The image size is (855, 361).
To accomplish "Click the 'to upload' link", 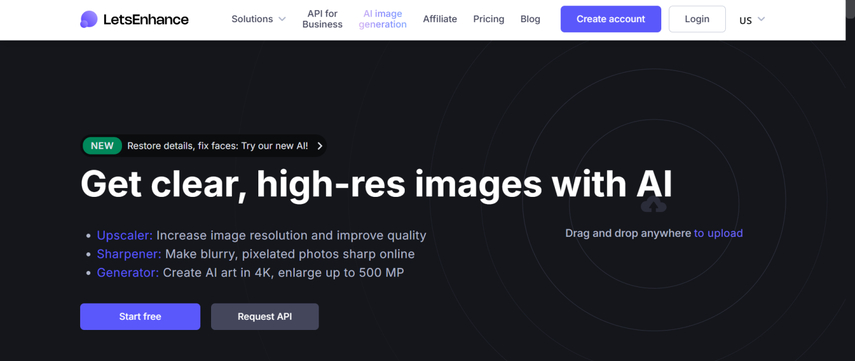I will (718, 233).
